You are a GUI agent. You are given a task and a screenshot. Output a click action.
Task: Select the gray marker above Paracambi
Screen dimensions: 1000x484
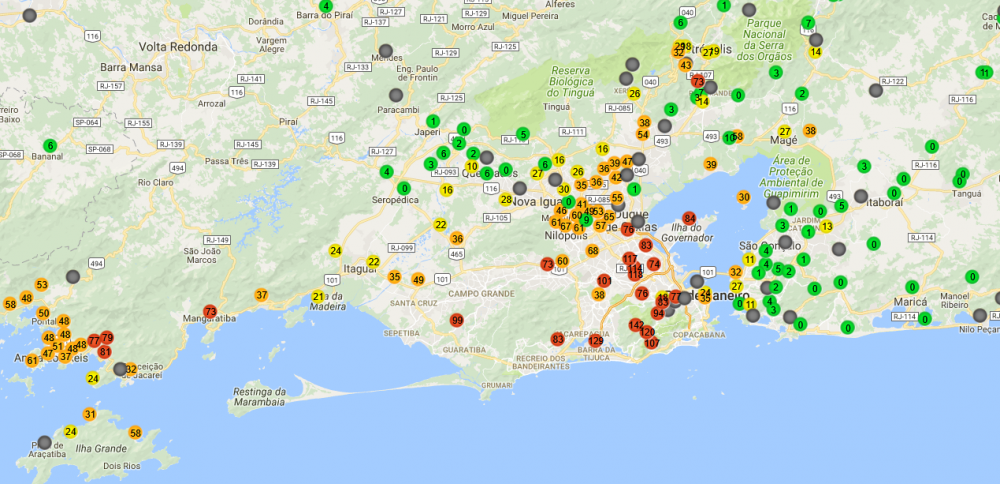[397, 95]
